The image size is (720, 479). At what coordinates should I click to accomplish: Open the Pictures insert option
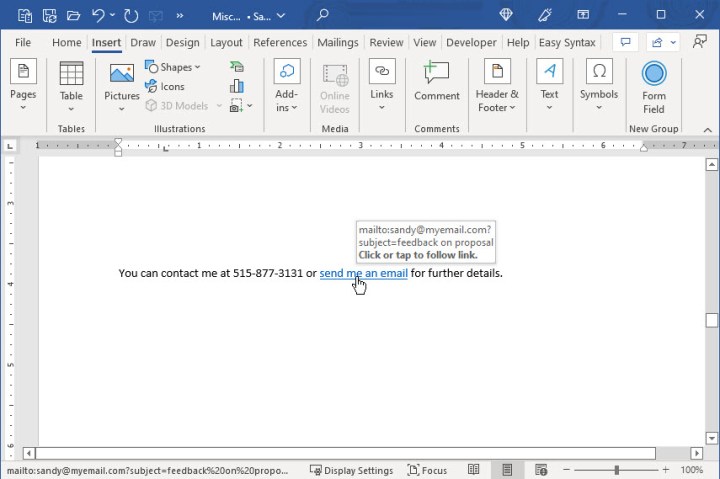pyautogui.click(x=122, y=85)
